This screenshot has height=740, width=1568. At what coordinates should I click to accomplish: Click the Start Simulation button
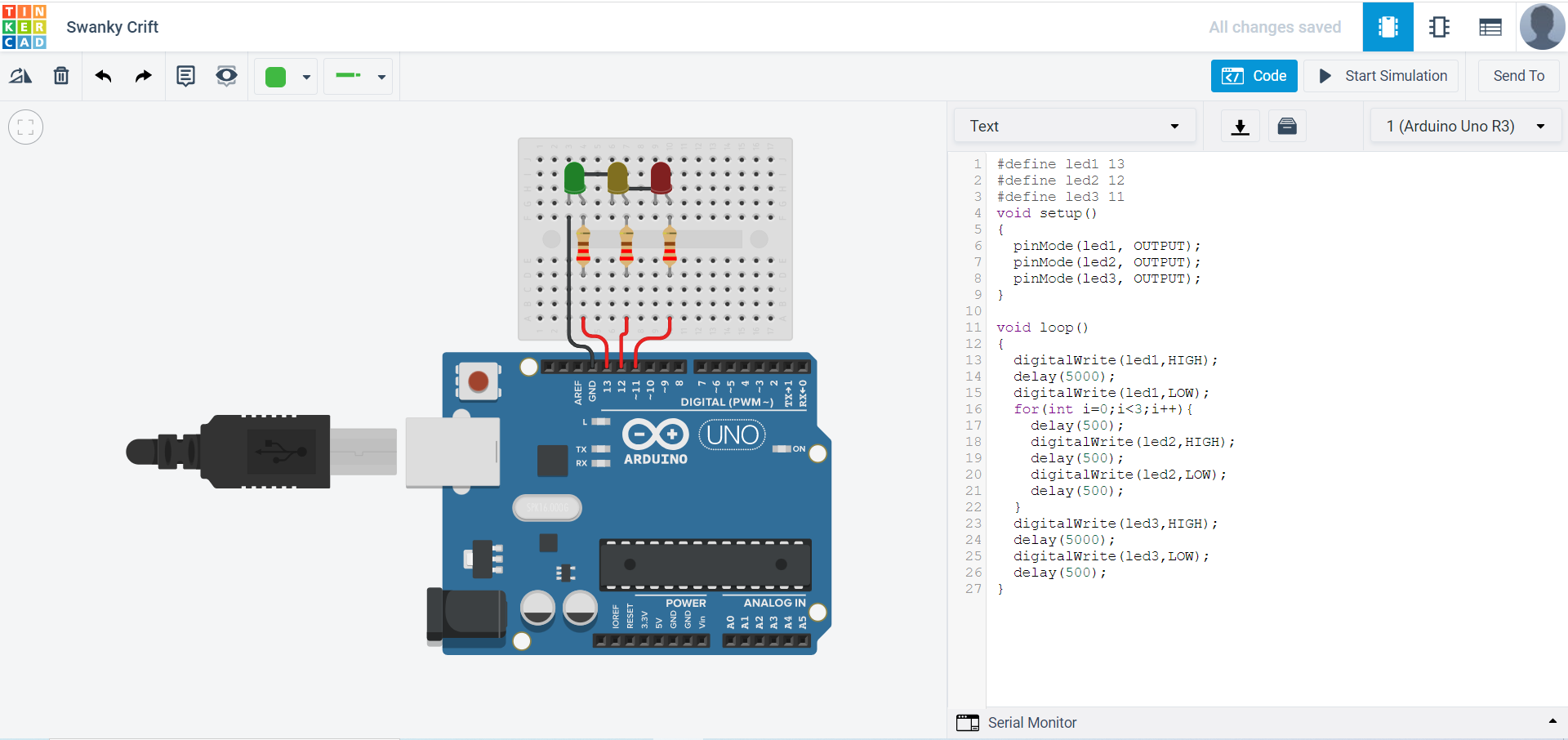[1380, 75]
